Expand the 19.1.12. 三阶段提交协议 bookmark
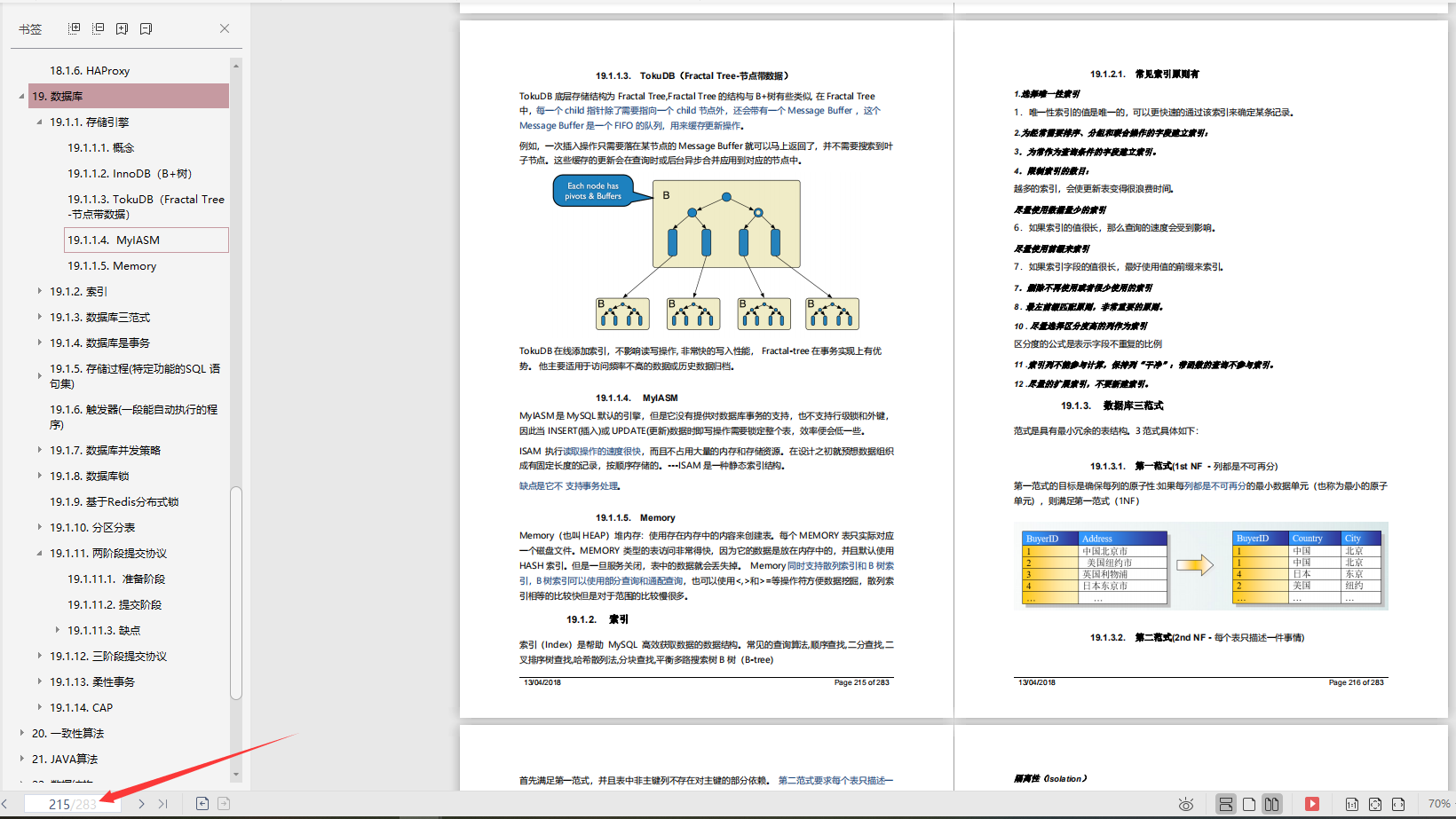Viewport: 1456px width, 819px height. 39,656
